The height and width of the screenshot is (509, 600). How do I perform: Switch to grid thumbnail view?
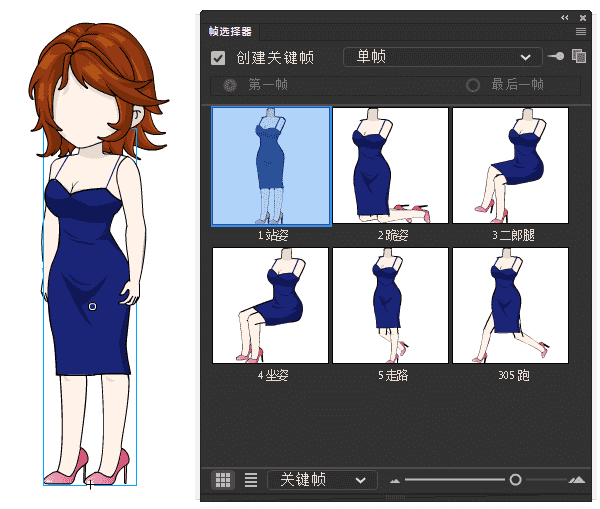[224, 480]
